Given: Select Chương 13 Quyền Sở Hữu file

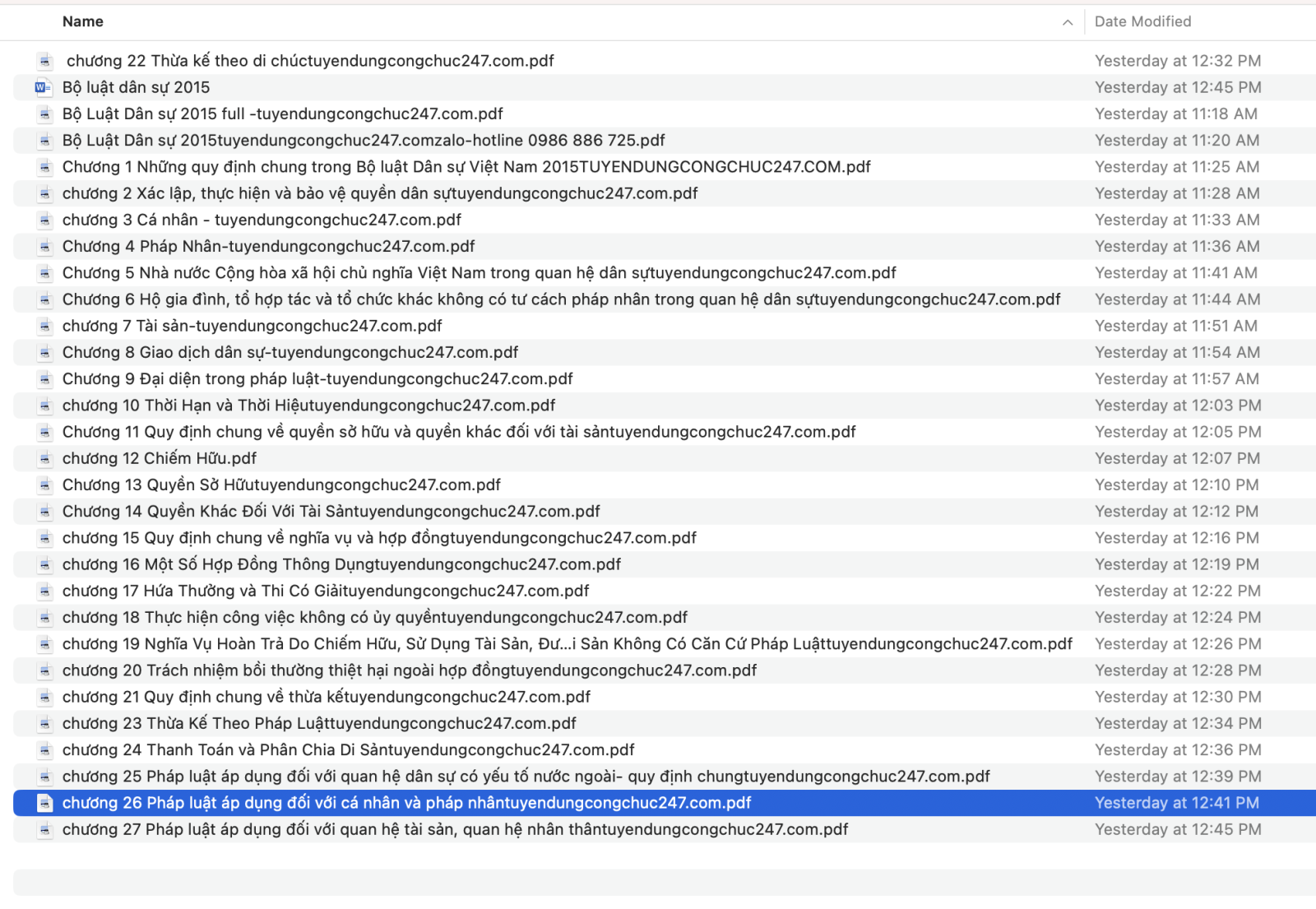Looking at the screenshot, I should tap(281, 485).
